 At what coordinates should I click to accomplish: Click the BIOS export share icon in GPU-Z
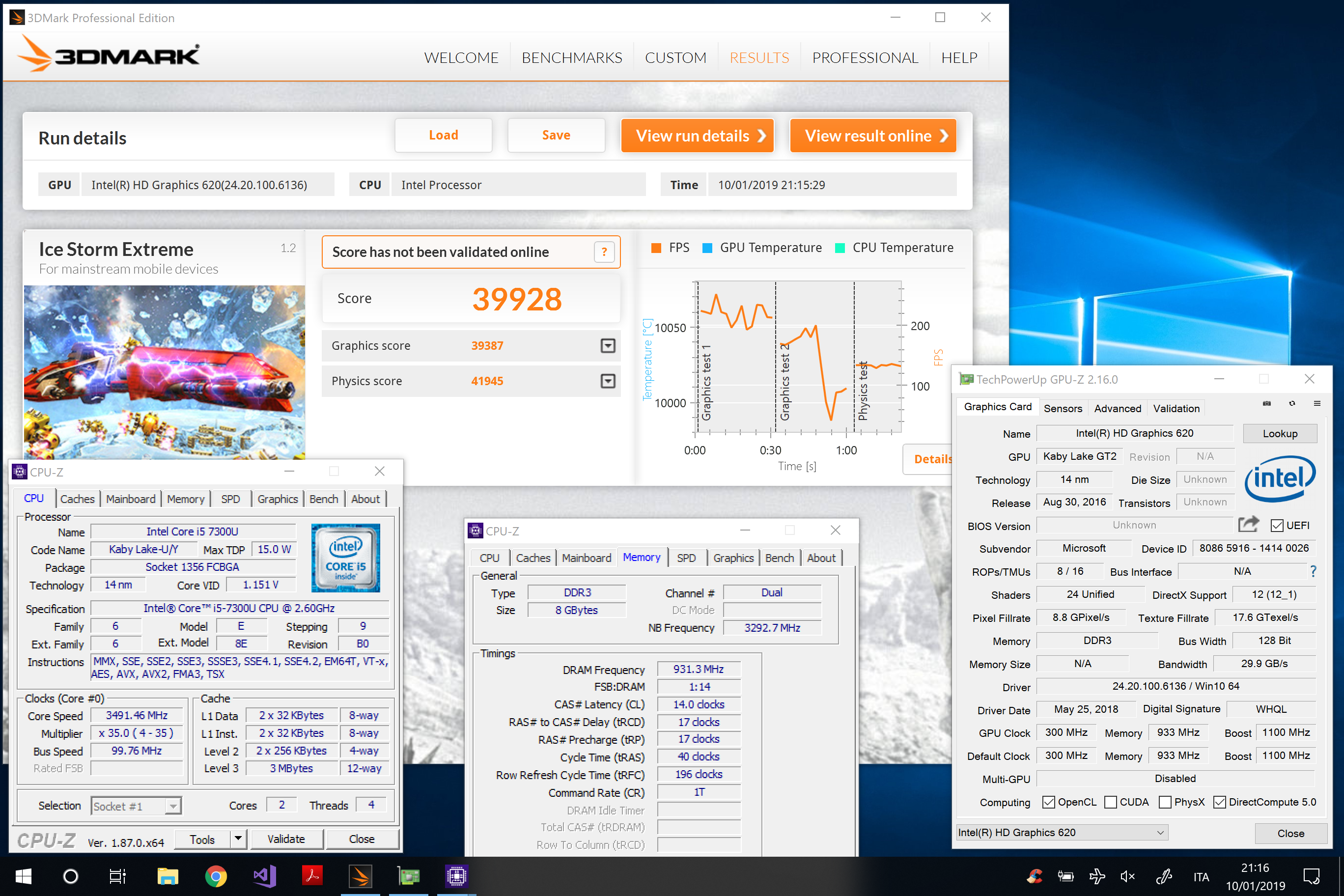pos(1249,524)
